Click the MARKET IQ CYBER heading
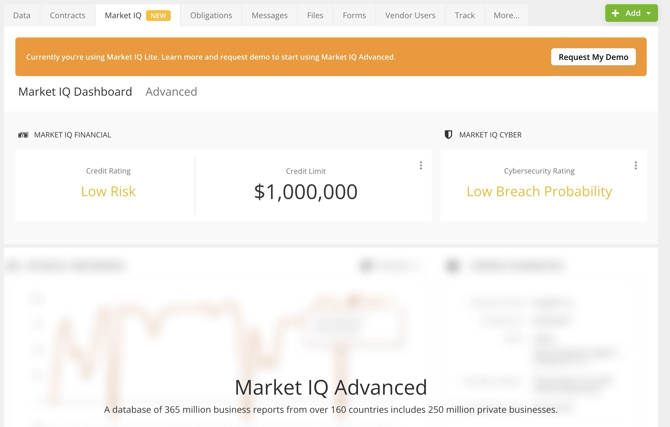Image resolution: width=670 pixels, height=427 pixels. [x=491, y=135]
